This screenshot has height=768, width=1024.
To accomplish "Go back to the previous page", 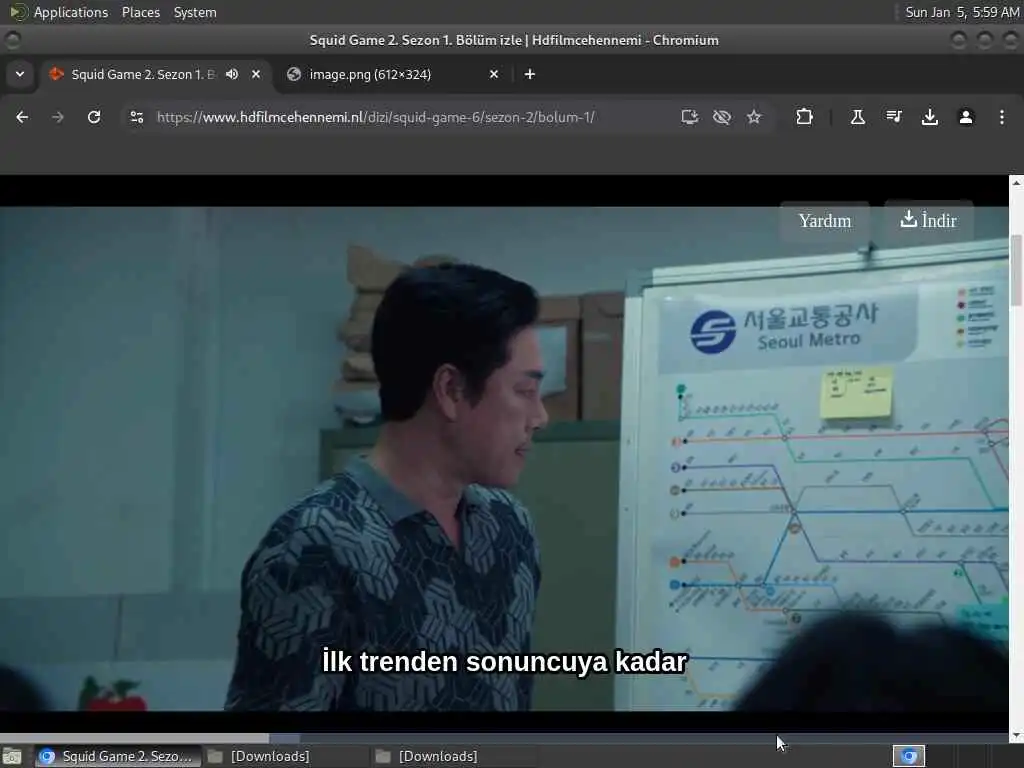I will (22, 117).
